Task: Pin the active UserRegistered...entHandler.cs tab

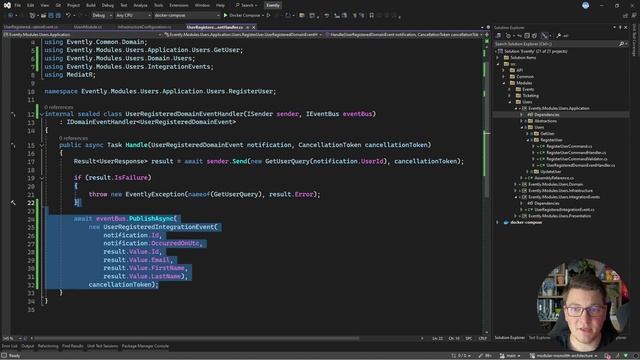Action: click(x=248, y=27)
